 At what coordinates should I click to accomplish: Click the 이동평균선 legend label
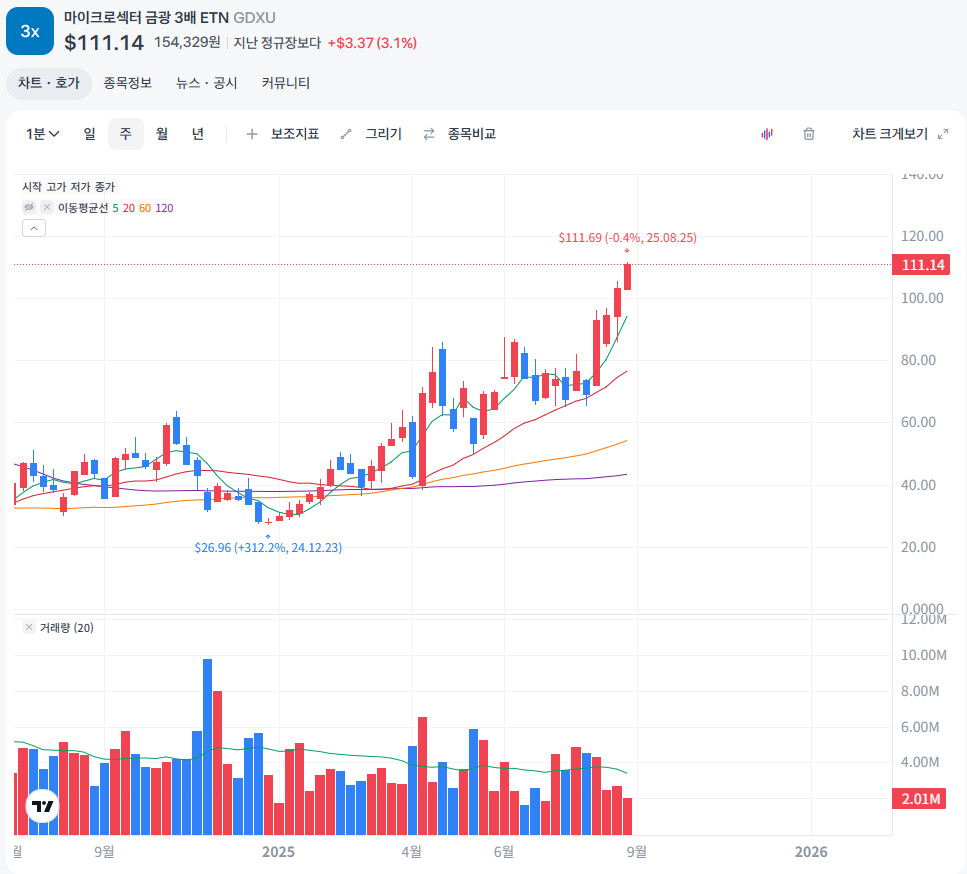(83, 208)
